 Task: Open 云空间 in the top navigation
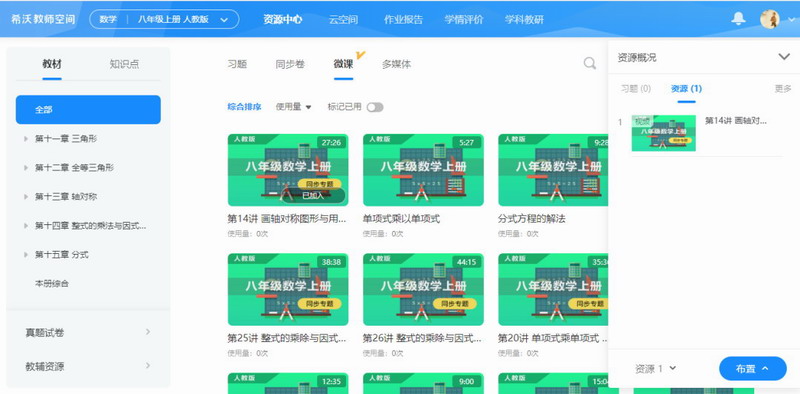[x=343, y=20]
